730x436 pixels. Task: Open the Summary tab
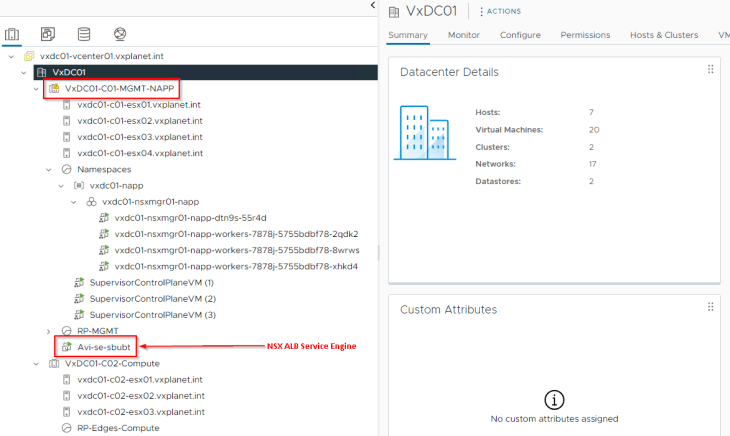click(408, 35)
